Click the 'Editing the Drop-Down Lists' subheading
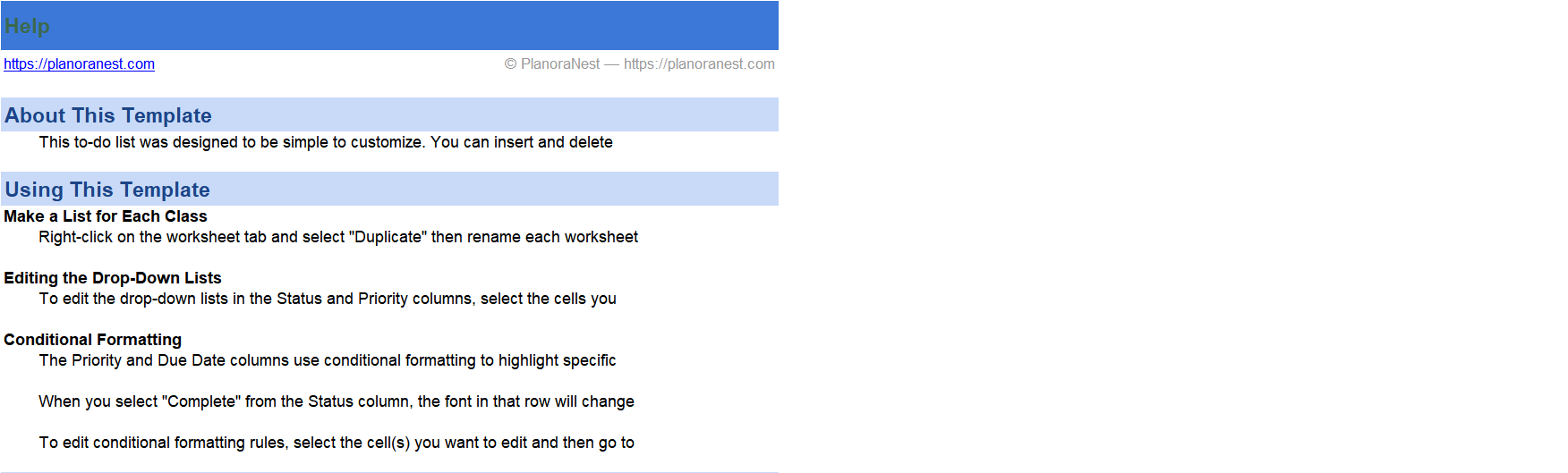The width and height of the screenshot is (1568, 473). pyautogui.click(x=113, y=278)
